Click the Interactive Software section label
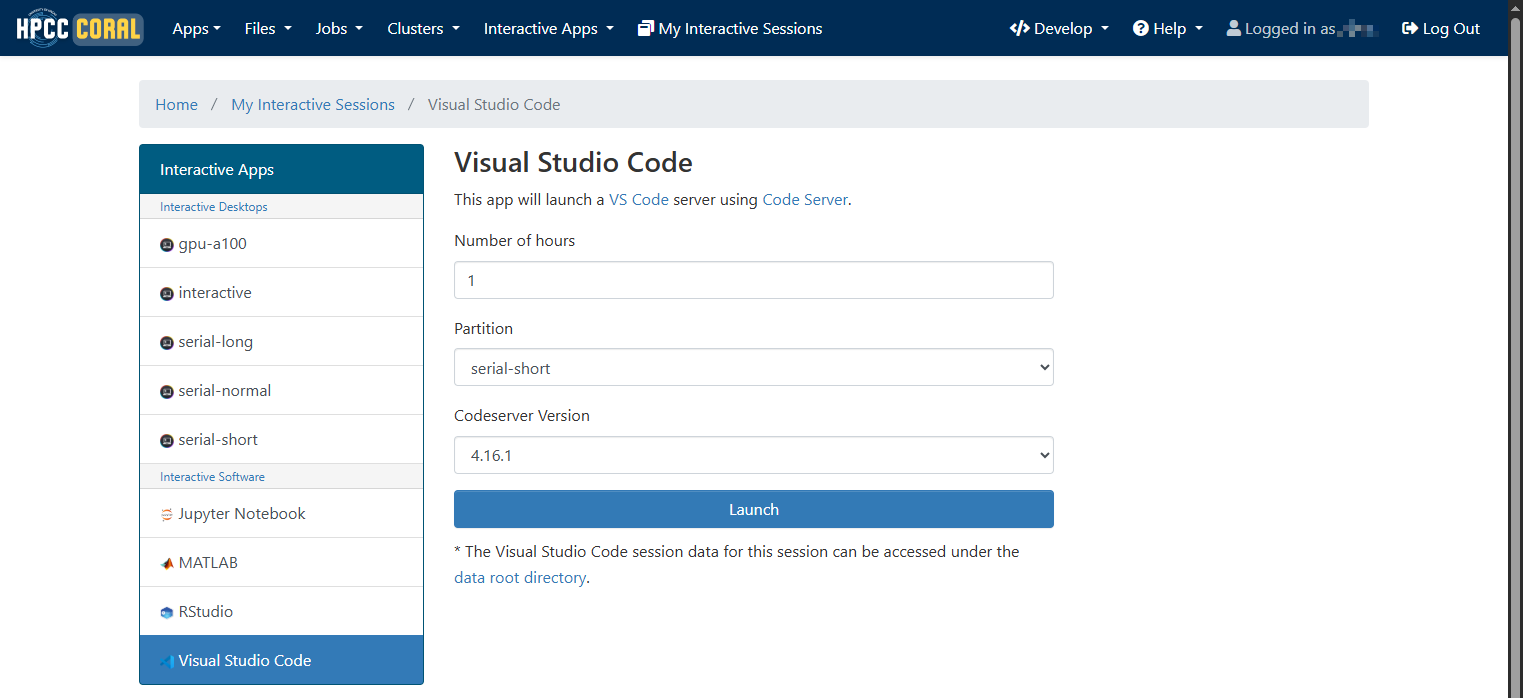This screenshot has width=1523, height=698. pyautogui.click(x=212, y=476)
